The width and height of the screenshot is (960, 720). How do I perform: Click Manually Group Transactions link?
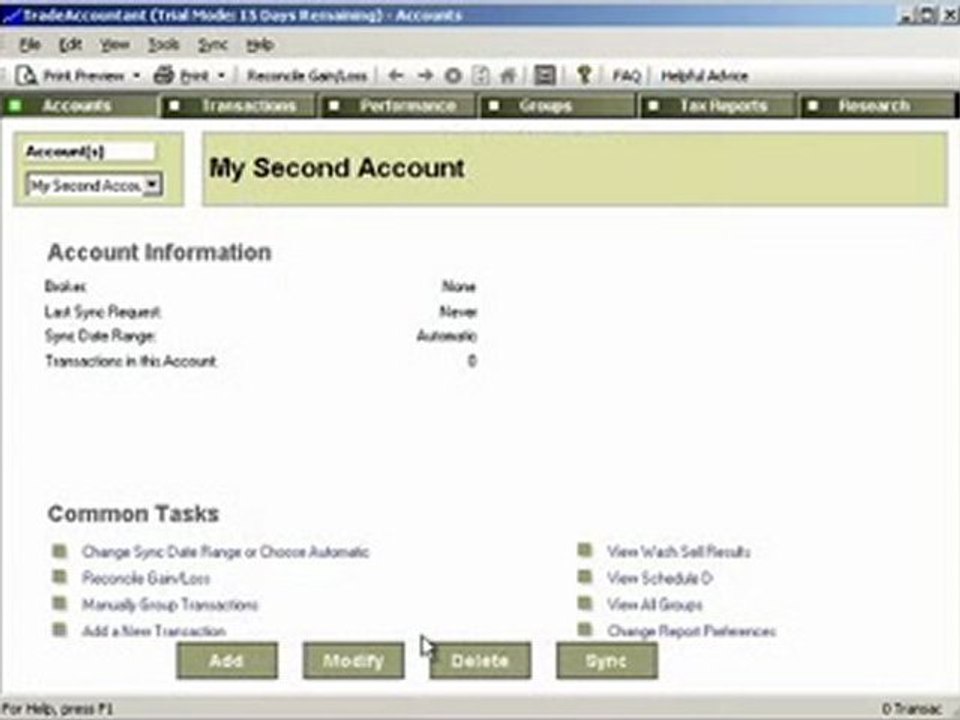170,605
